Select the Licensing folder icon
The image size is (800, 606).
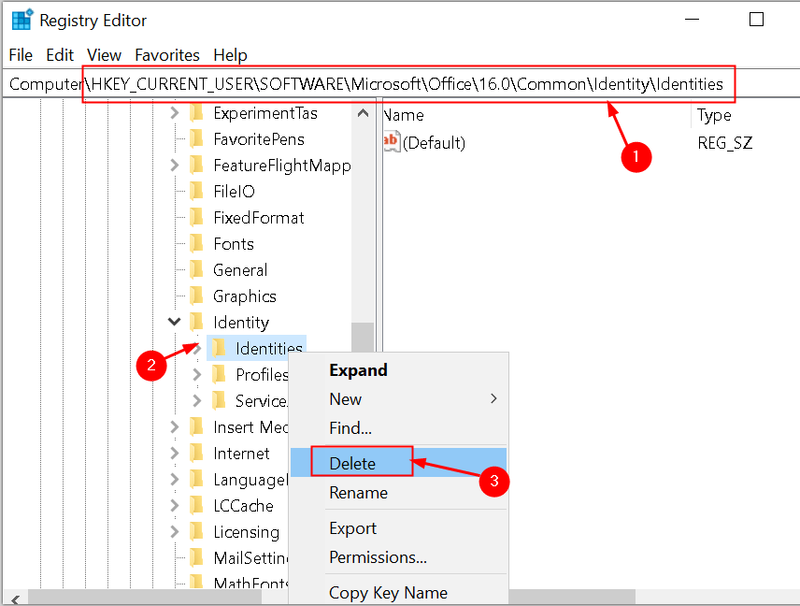tap(196, 532)
